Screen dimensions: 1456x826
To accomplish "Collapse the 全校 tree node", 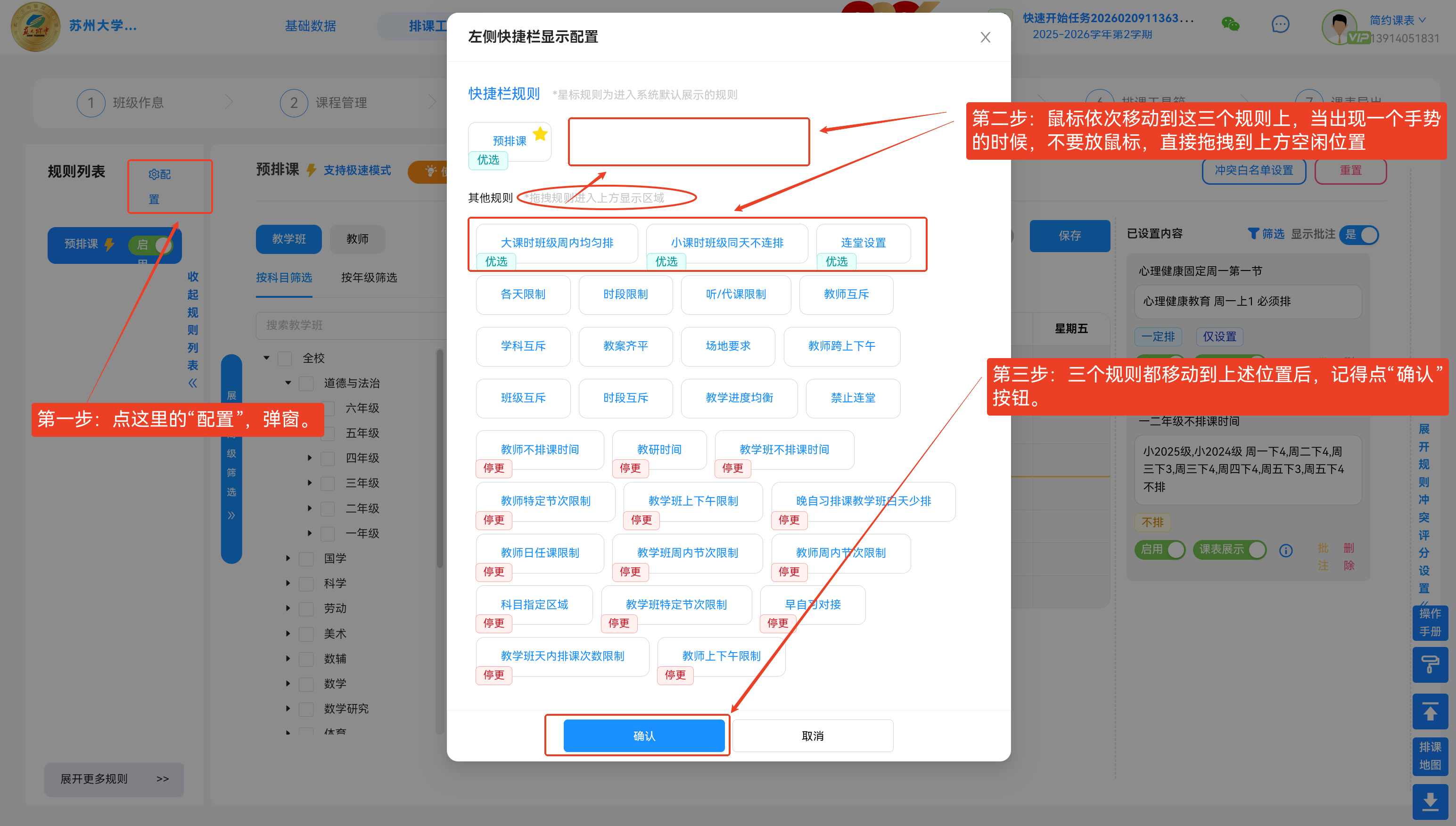I will (x=266, y=358).
